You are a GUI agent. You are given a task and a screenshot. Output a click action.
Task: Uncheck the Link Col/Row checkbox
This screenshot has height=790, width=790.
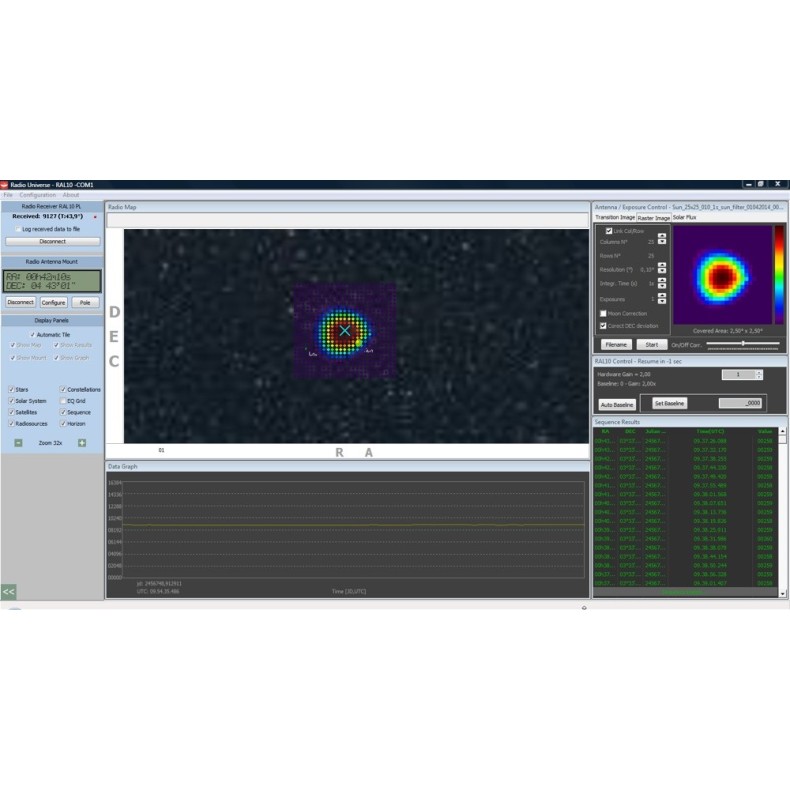pyautogui.click(x=608, y=230)
